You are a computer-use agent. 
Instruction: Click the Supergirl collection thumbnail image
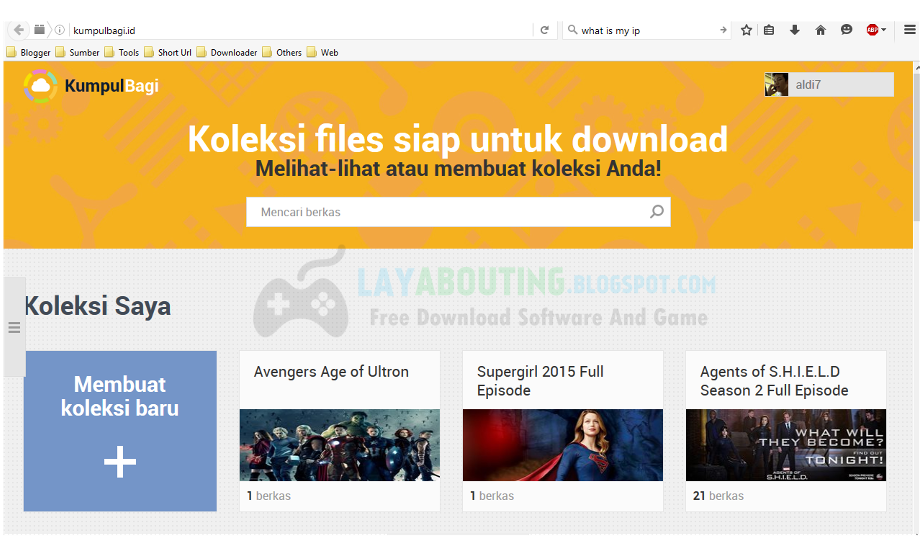click(x=563, y=445)
